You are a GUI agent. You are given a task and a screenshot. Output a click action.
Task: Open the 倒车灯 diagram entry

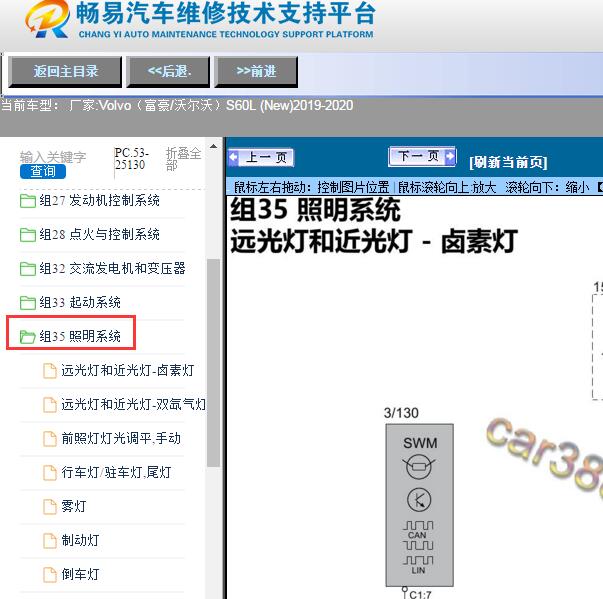pyautogui.click(x=80, y=574)
